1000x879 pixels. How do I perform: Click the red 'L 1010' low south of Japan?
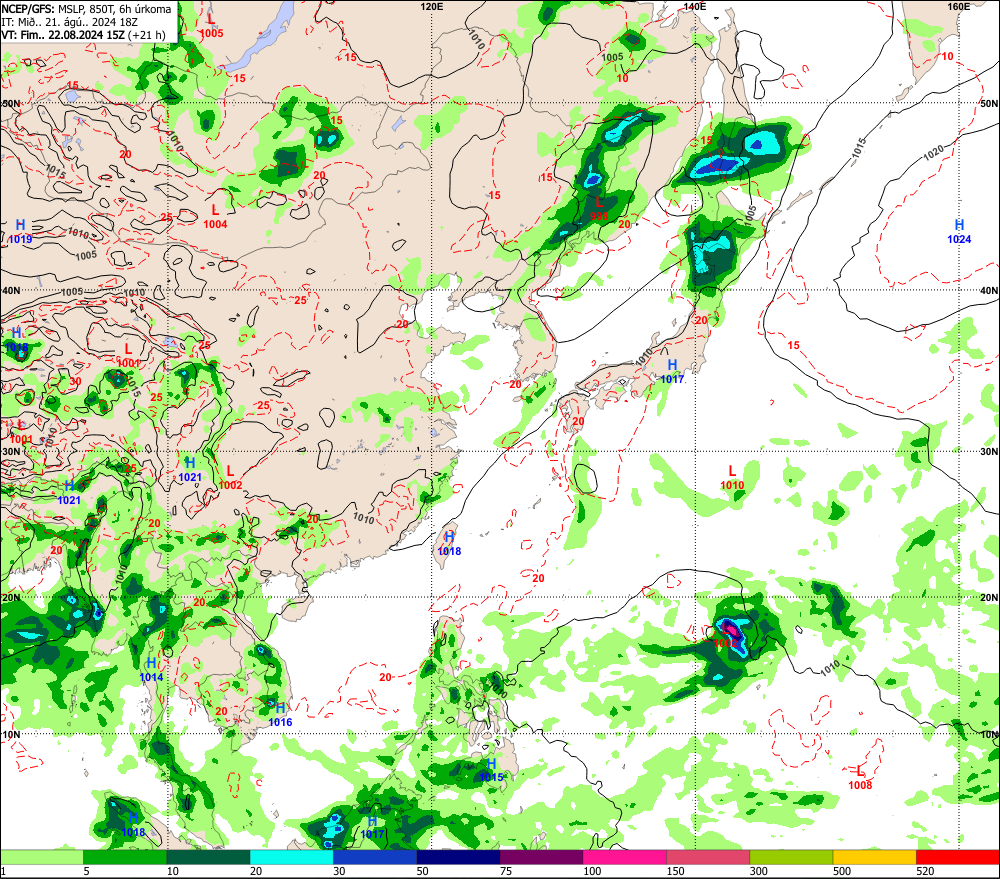(x=732, y=478)
